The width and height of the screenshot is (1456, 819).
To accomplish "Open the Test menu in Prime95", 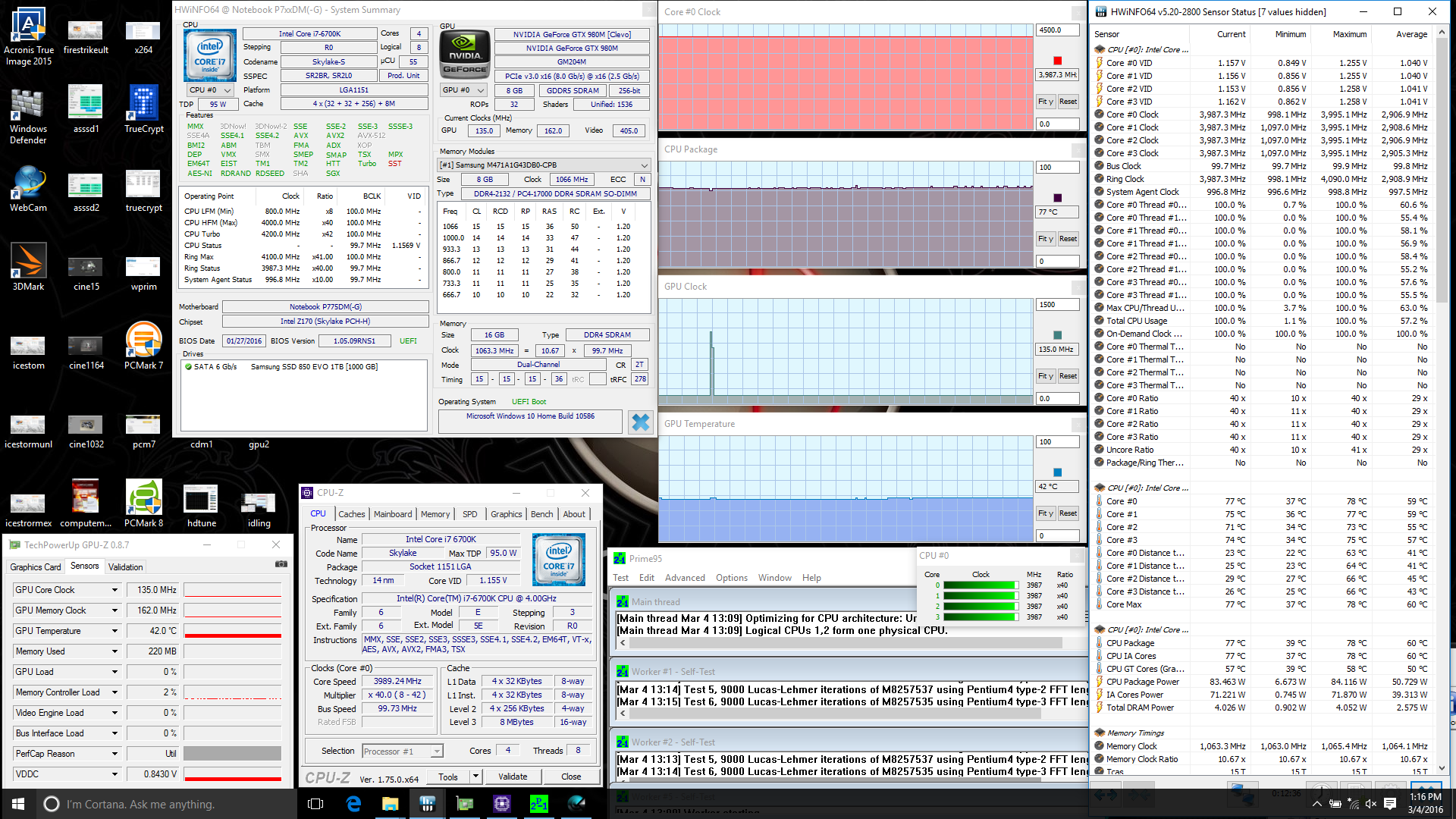I will [620, 578].
